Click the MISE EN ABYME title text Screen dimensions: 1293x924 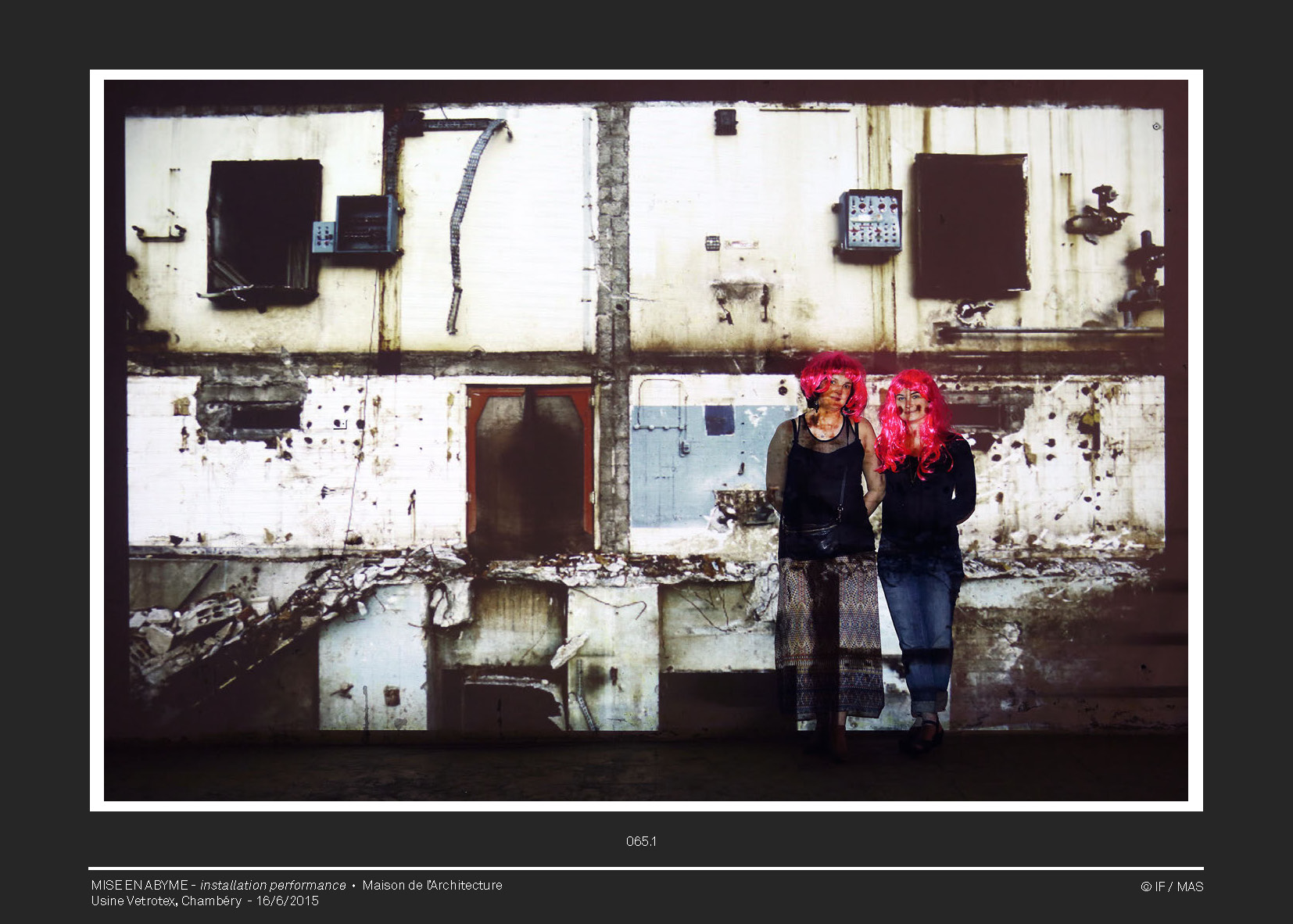tap(139, 885)
